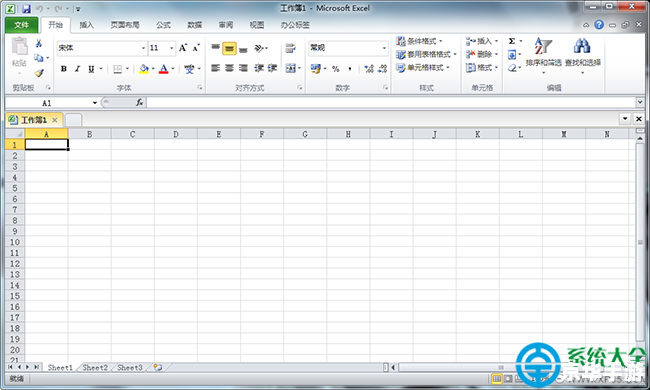Screen dimensions: 650x390
Task: Toggle top vertical alignment
Action: point(216,48)
